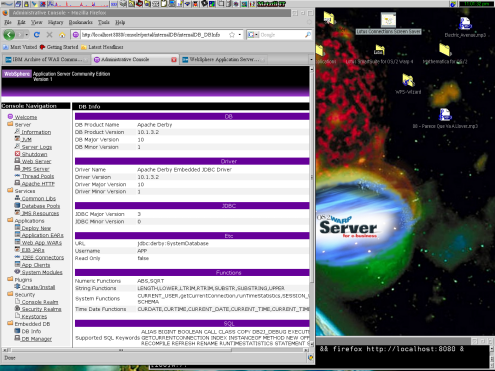Click the stop loading X icon
The height and width of the screenshot is (371, 495).
pyautogui.click(x=49, y=35)
